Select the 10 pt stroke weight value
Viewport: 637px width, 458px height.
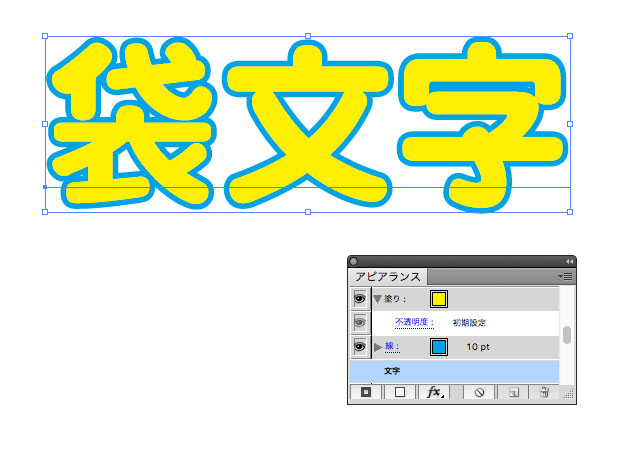pyautogui.click(x=478, y=347)
